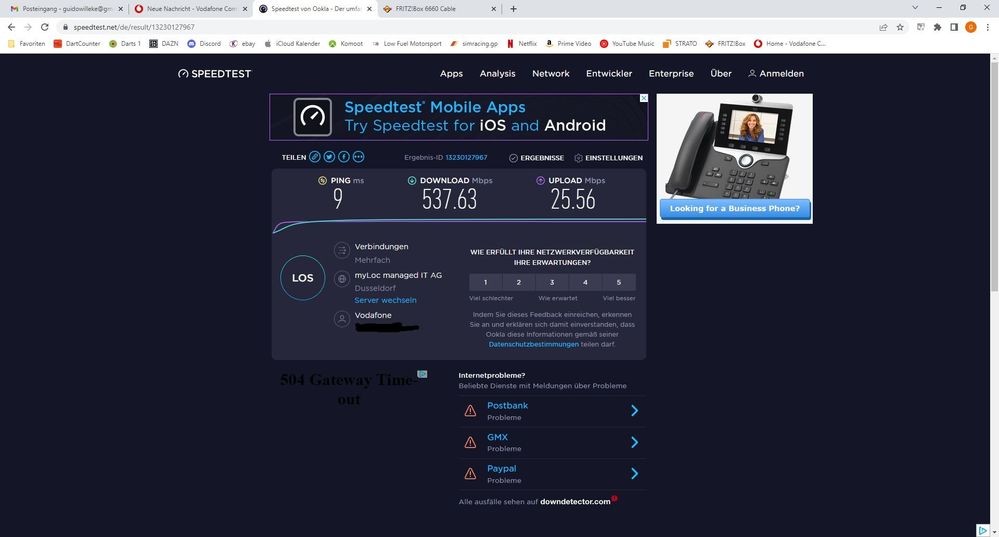The height and width of the screenshot is (537, 999).
Task: Click the Server wechseln link
Action: point(385,300)
